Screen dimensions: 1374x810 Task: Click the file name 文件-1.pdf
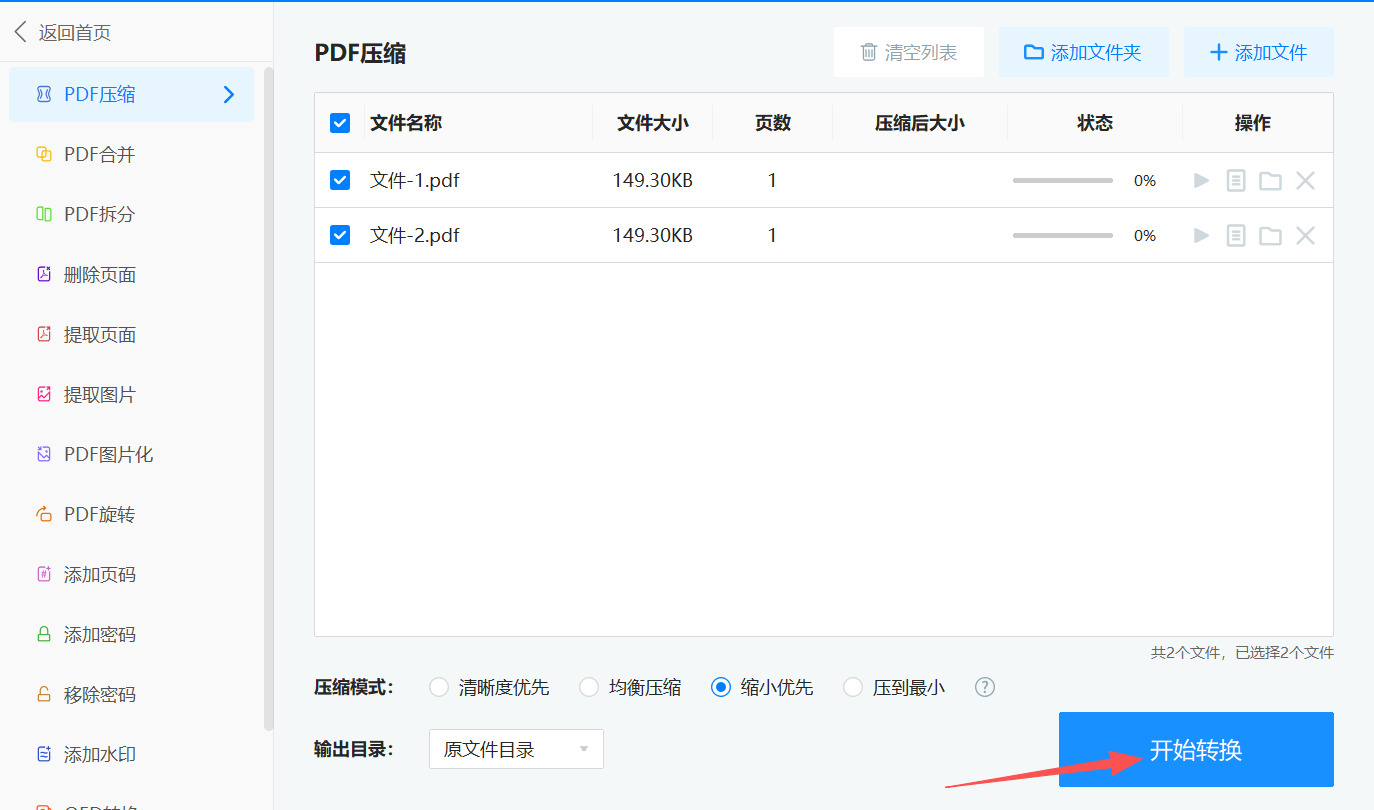click(414, 181)
